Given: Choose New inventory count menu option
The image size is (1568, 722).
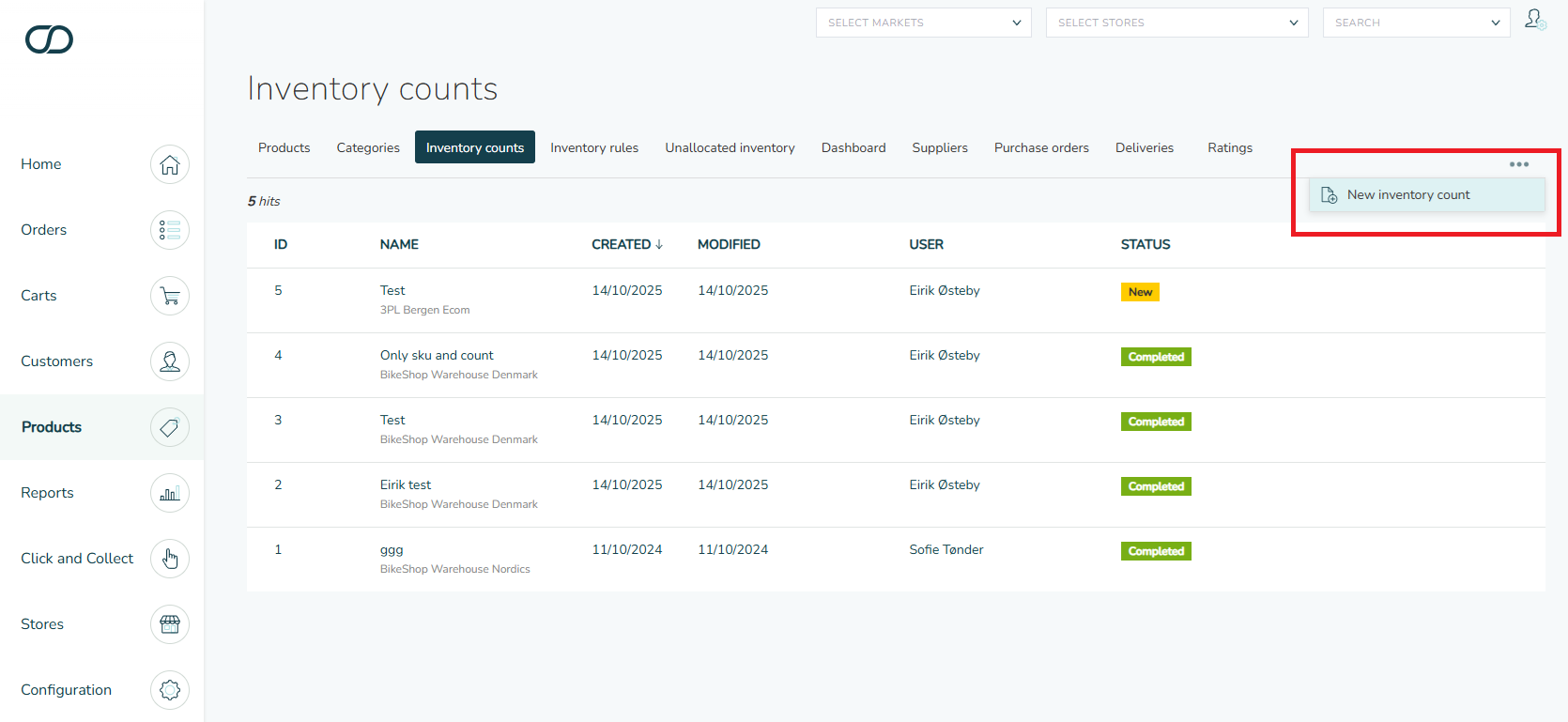Looking at the screenshot, I should coord(1407,195).
